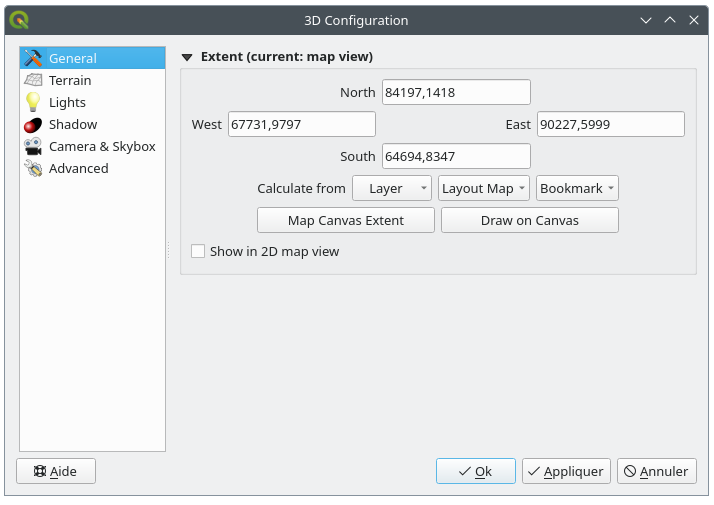Focus the East coordinate field
This screenshot has height=505, width=714.
pyautogui.click(x=611, y=124)
